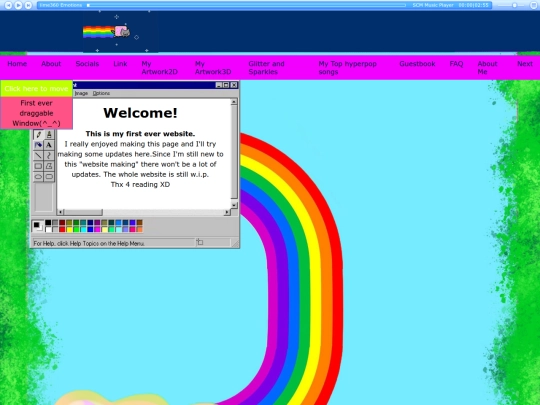Pick the magenta color swatch
The height and width of the screenshot is (405, 540).
click(x=97, y=229)
